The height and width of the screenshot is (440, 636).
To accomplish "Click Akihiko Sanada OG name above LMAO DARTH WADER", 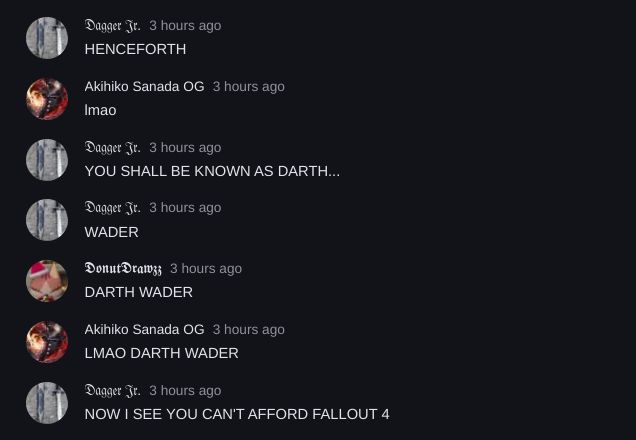I will [x=144, y=329].
